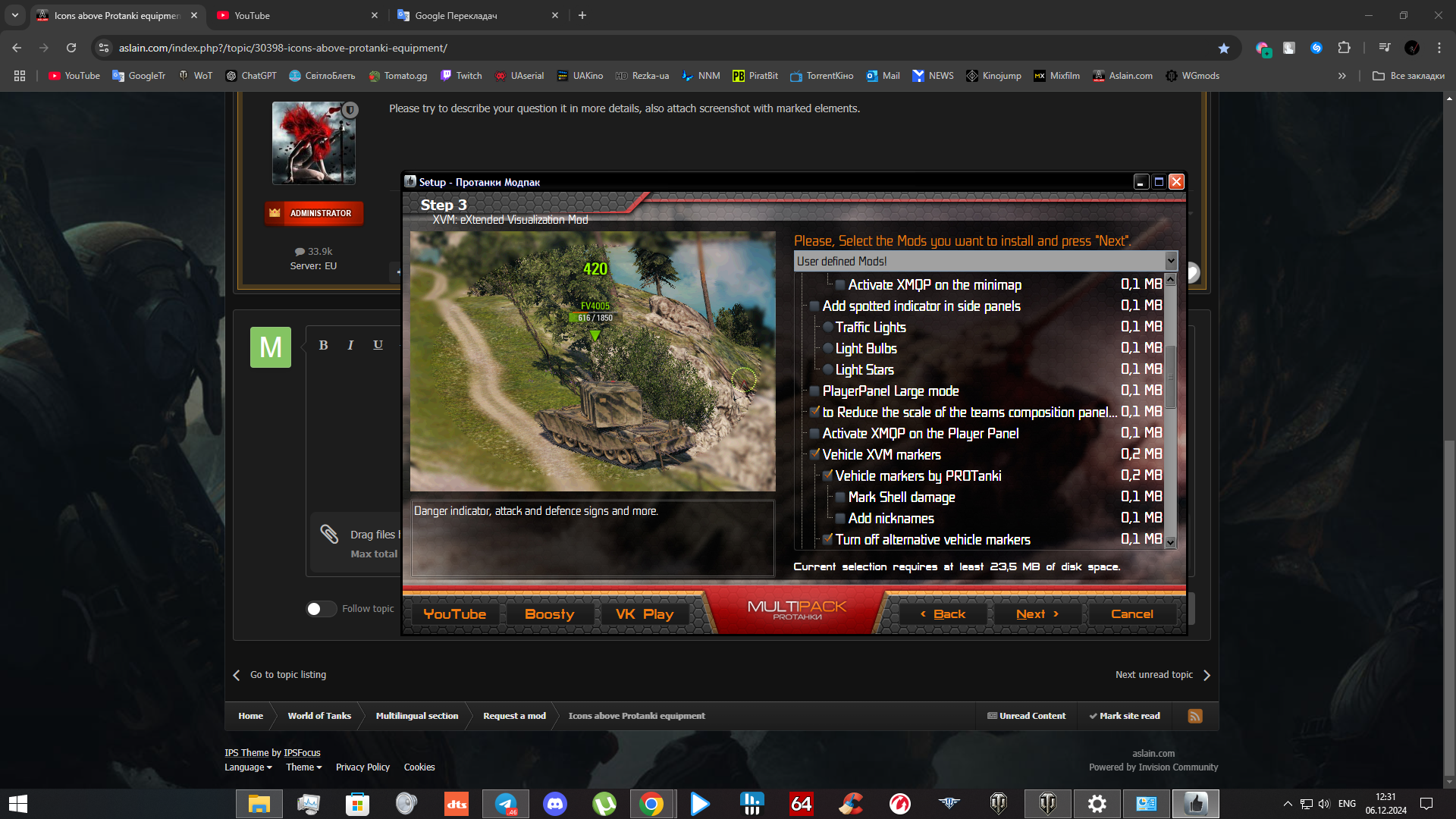Select the Traffic Lights radio option
Screen dimensions: 1456x819
(828, 328)
